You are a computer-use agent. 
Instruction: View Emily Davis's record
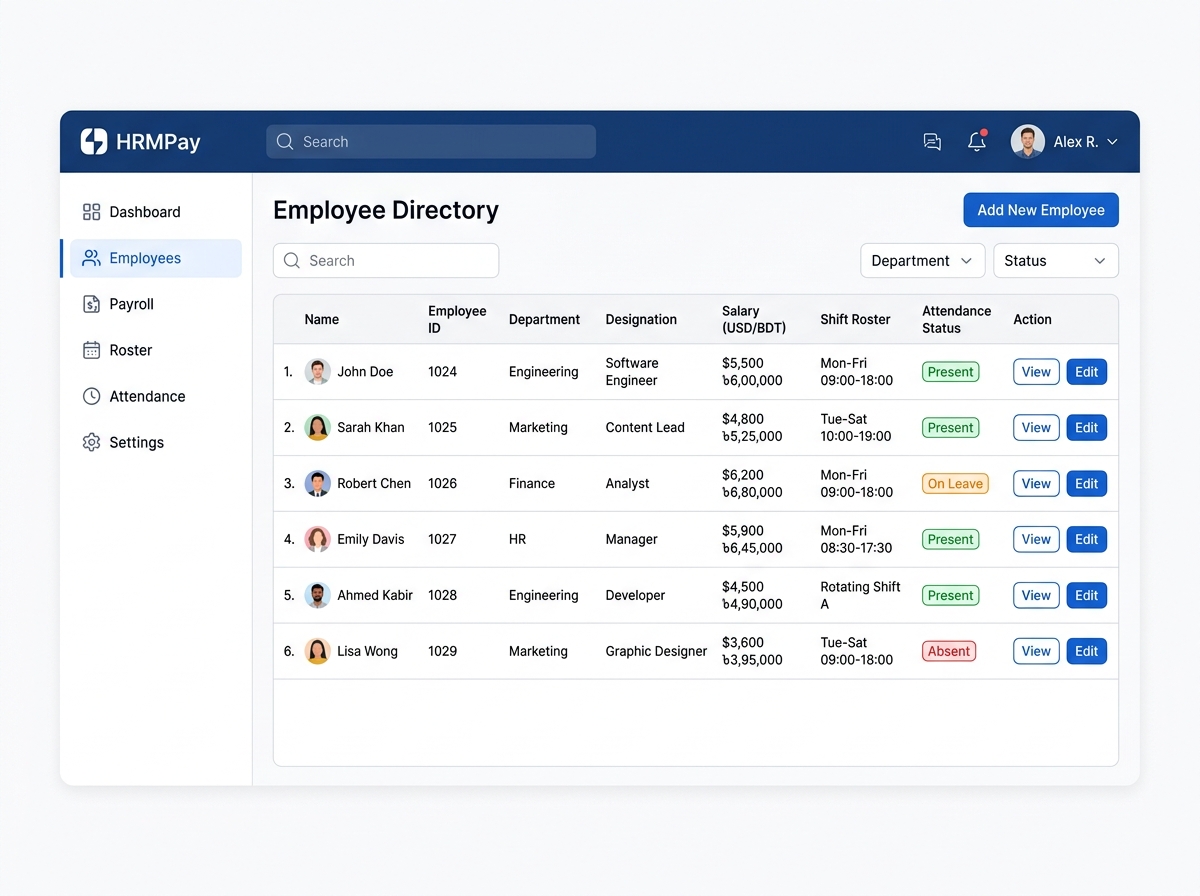click(x=1036, y=540)
